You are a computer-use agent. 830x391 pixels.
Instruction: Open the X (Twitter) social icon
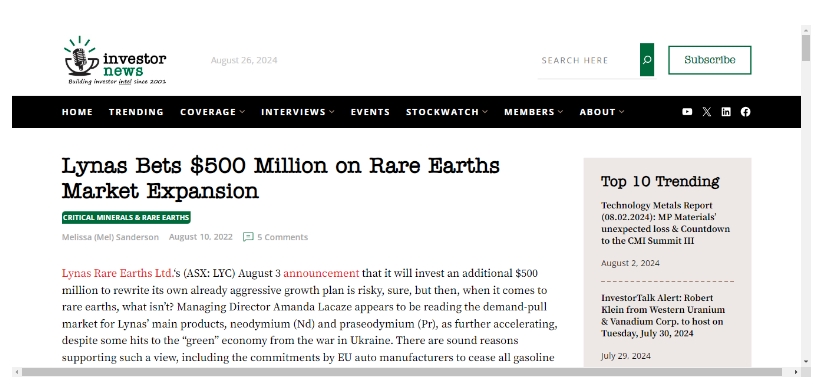(x=707, y=112)
